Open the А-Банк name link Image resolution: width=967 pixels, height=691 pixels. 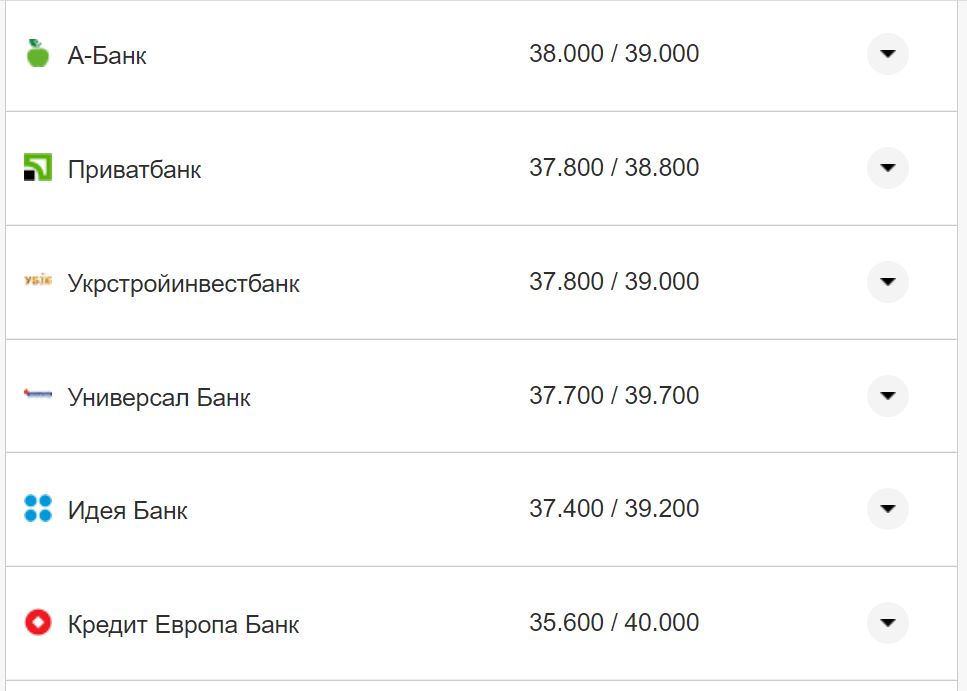tap(107, 56)
